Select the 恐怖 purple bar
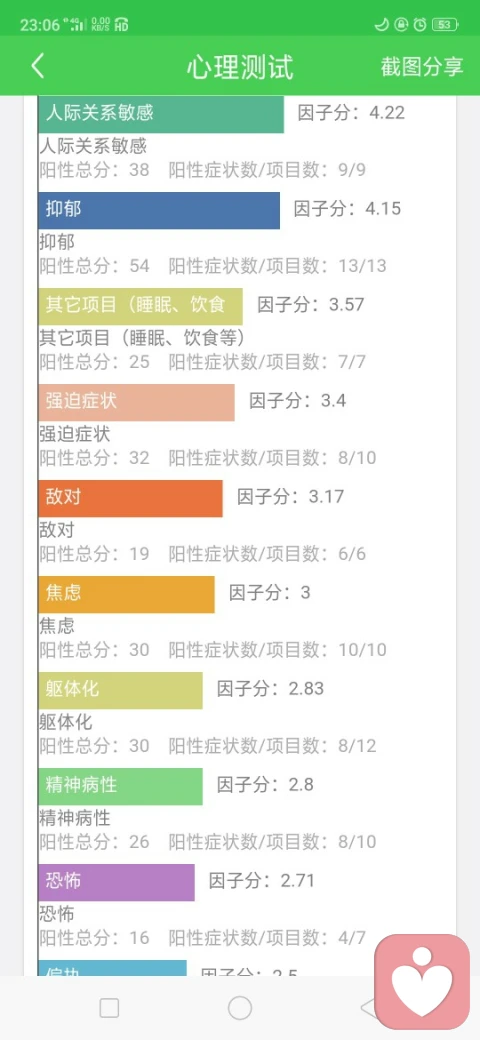 [x=117, y=882]
